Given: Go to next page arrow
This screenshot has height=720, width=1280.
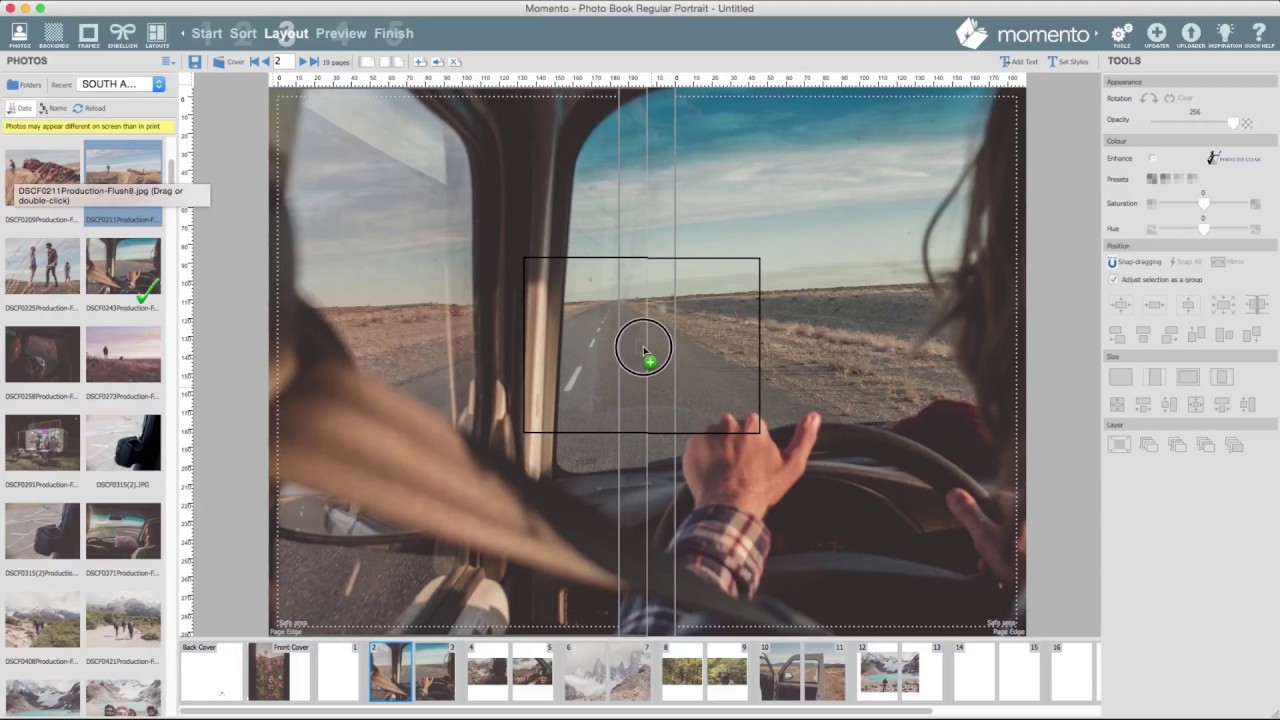Looking at the screenshot, I should click(303, 62).
